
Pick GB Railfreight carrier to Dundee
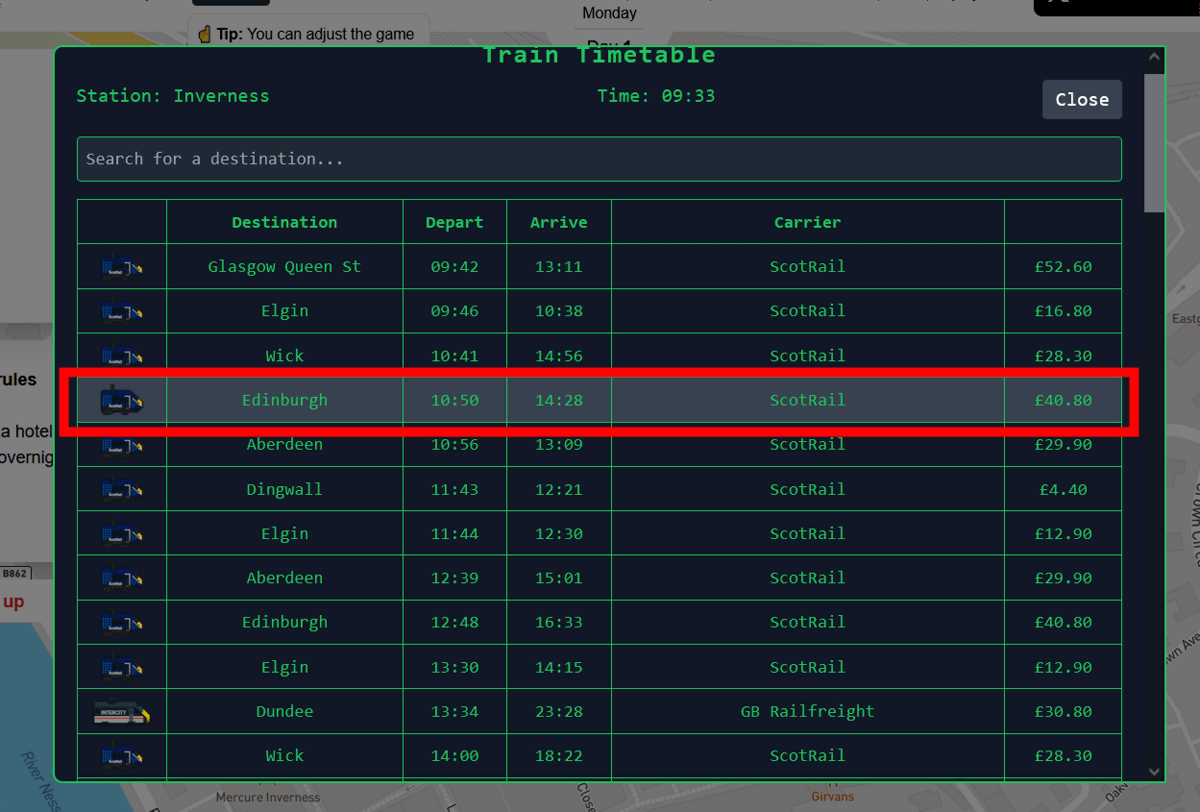point(807,711)
